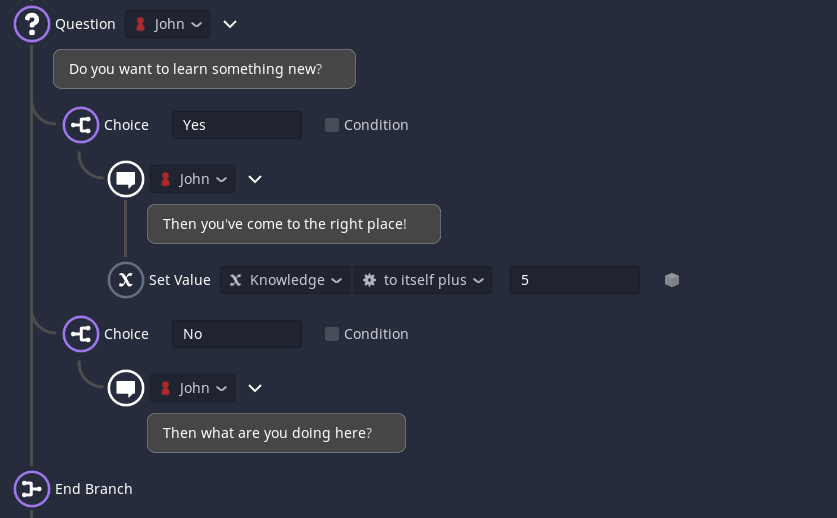The width and height of the screenshot is (837, 518).
Task: Click the value field containing 5
Action: (575, 280)
